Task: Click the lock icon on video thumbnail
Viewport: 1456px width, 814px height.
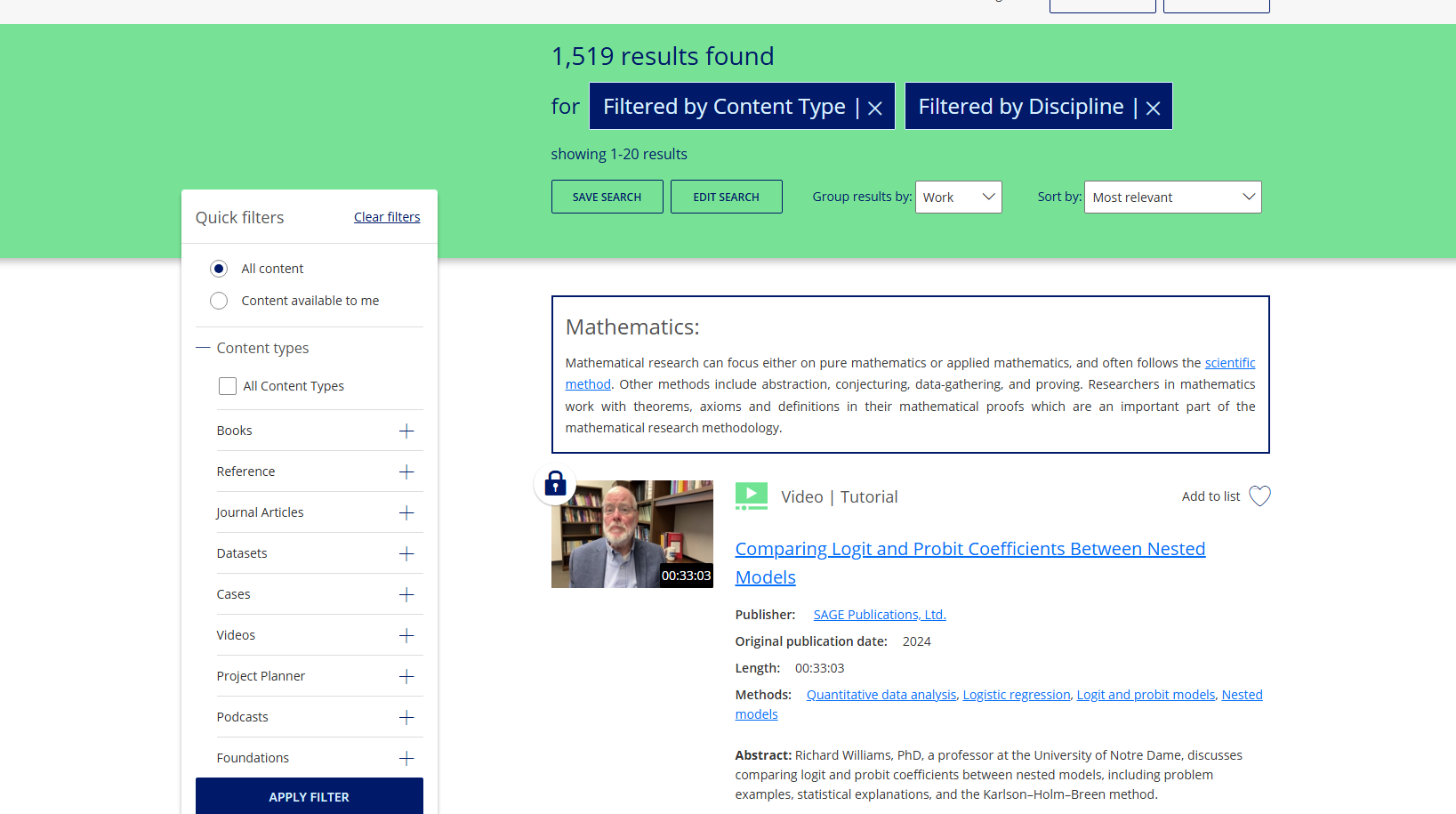Action: point(555,484)
